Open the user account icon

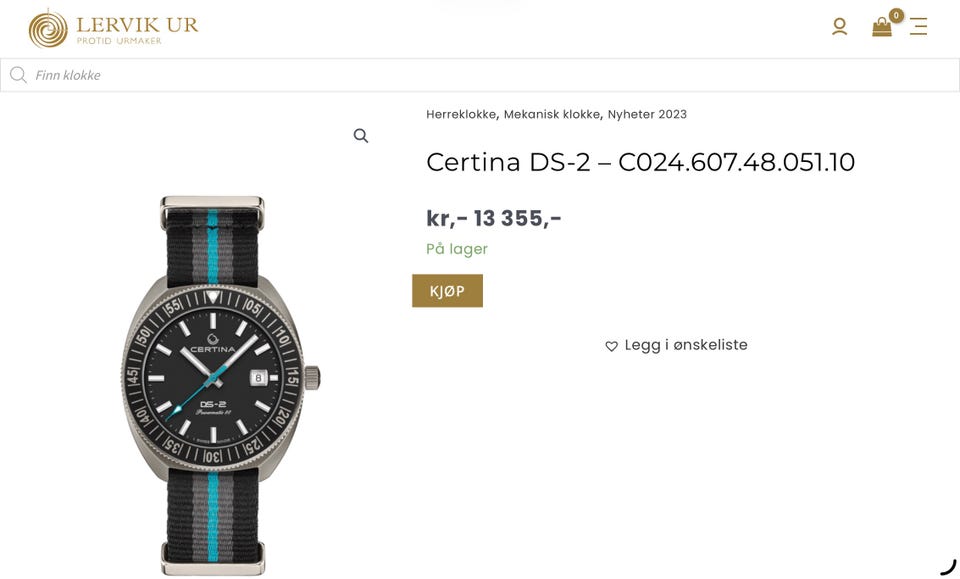coord(839,26)
